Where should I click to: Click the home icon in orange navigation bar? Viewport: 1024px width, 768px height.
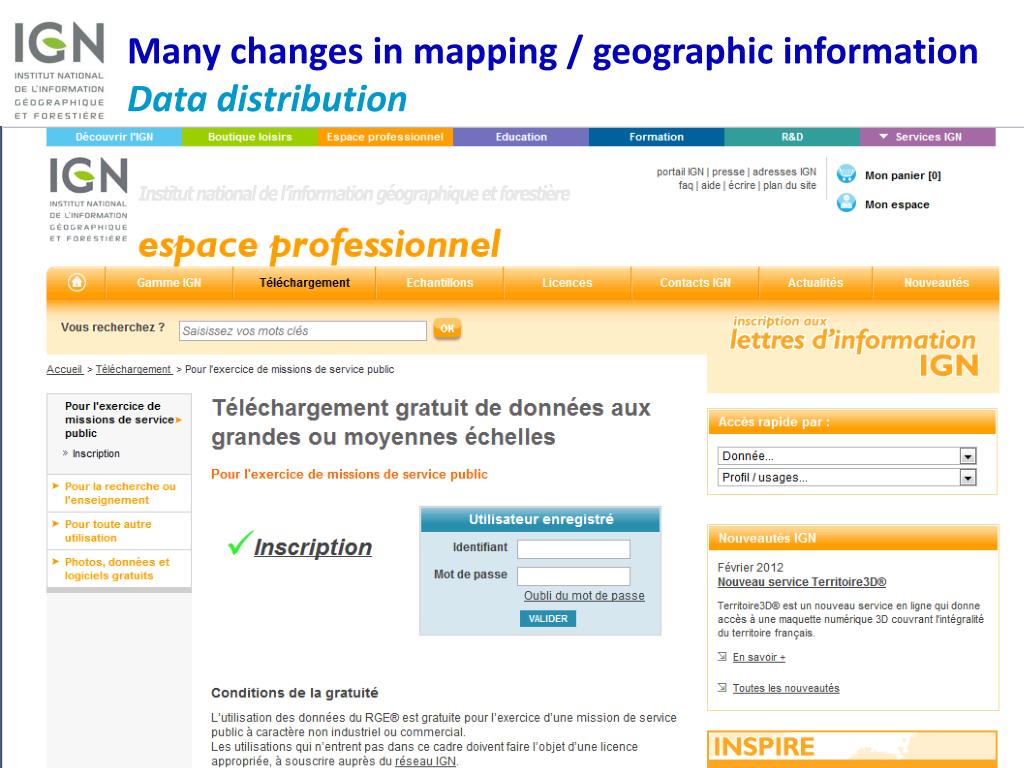click(x=77, y=283)
